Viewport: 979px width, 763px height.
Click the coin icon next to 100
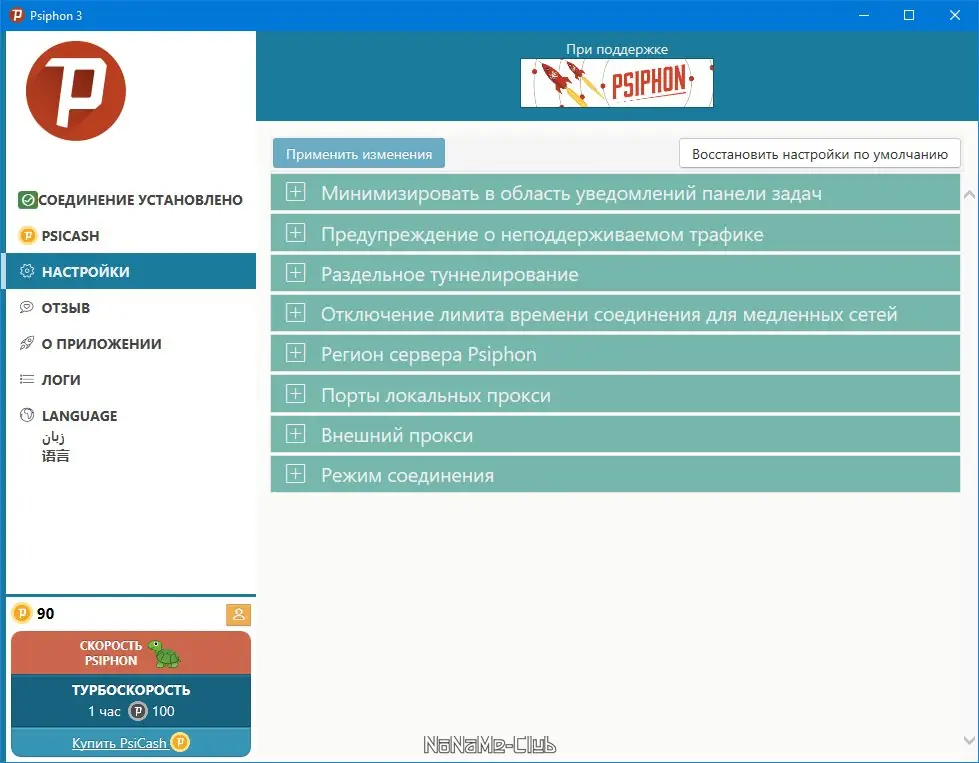(137, 711)
